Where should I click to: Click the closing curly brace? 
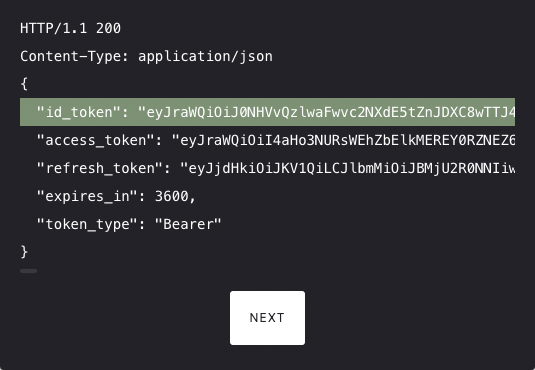coord(24,252)
